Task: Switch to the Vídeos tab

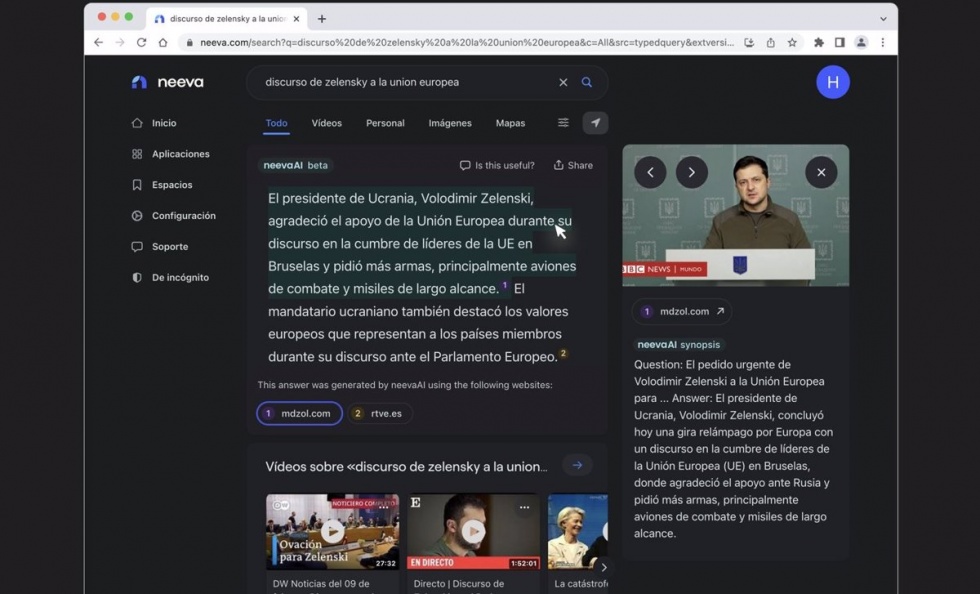Action: pos(326,123)
